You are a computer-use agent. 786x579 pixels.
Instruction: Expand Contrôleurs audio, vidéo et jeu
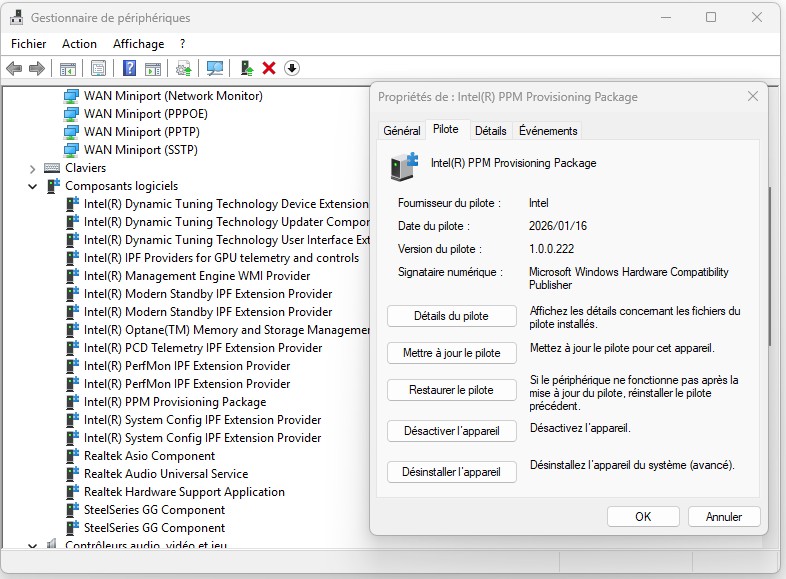33,546
